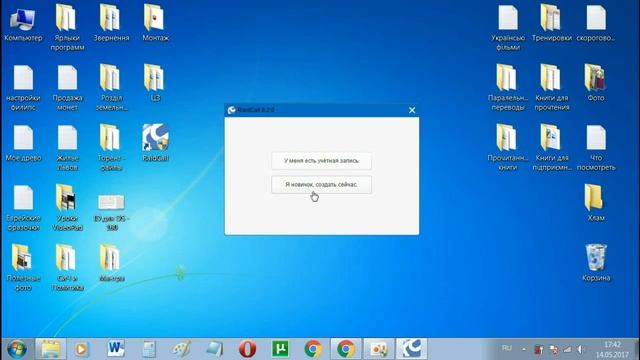Select the ЦЗ folder
This screenshot has width=640, height=360.
(155, 83)
